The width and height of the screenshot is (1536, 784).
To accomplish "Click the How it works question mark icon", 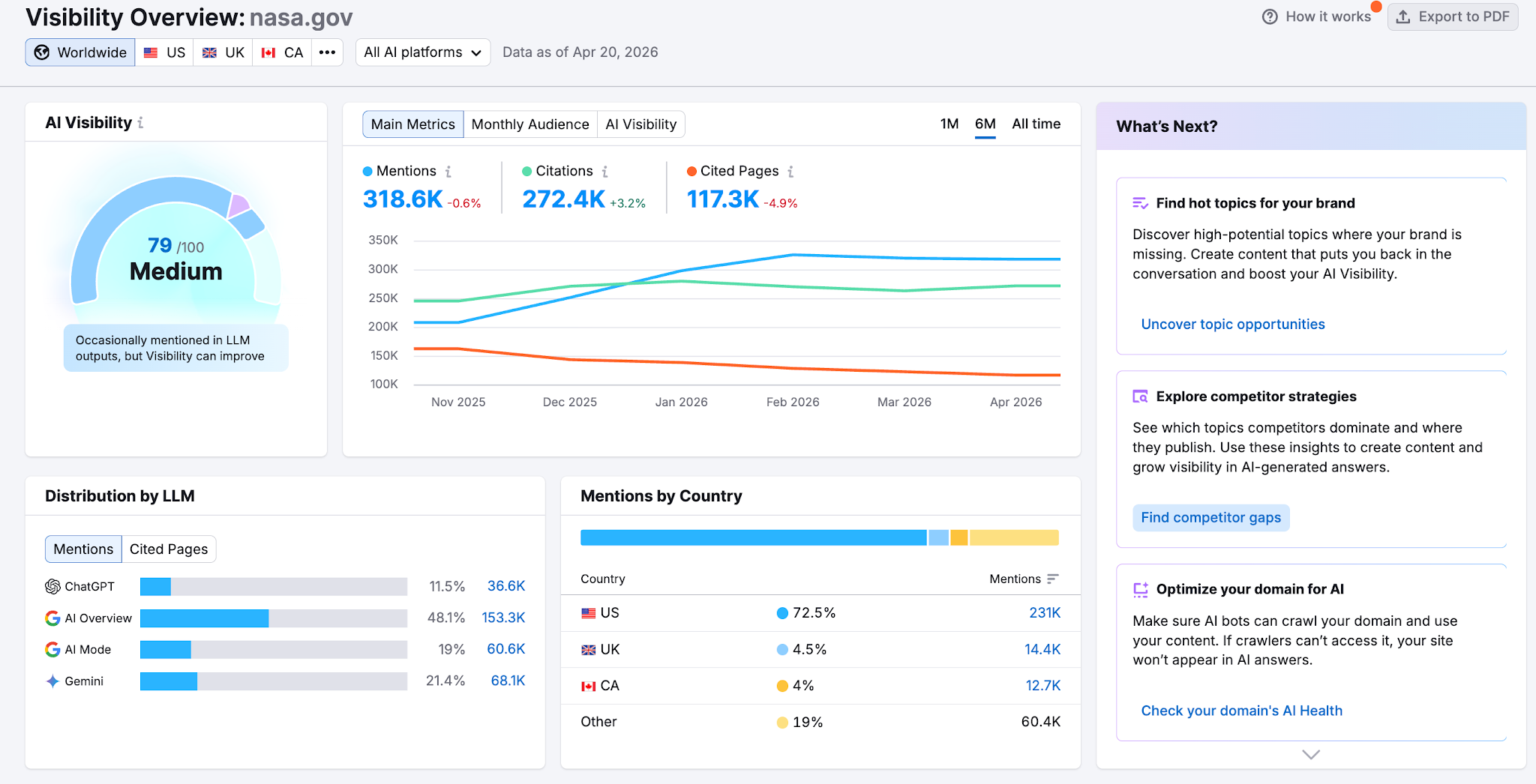I will [x=1268, y=16].
